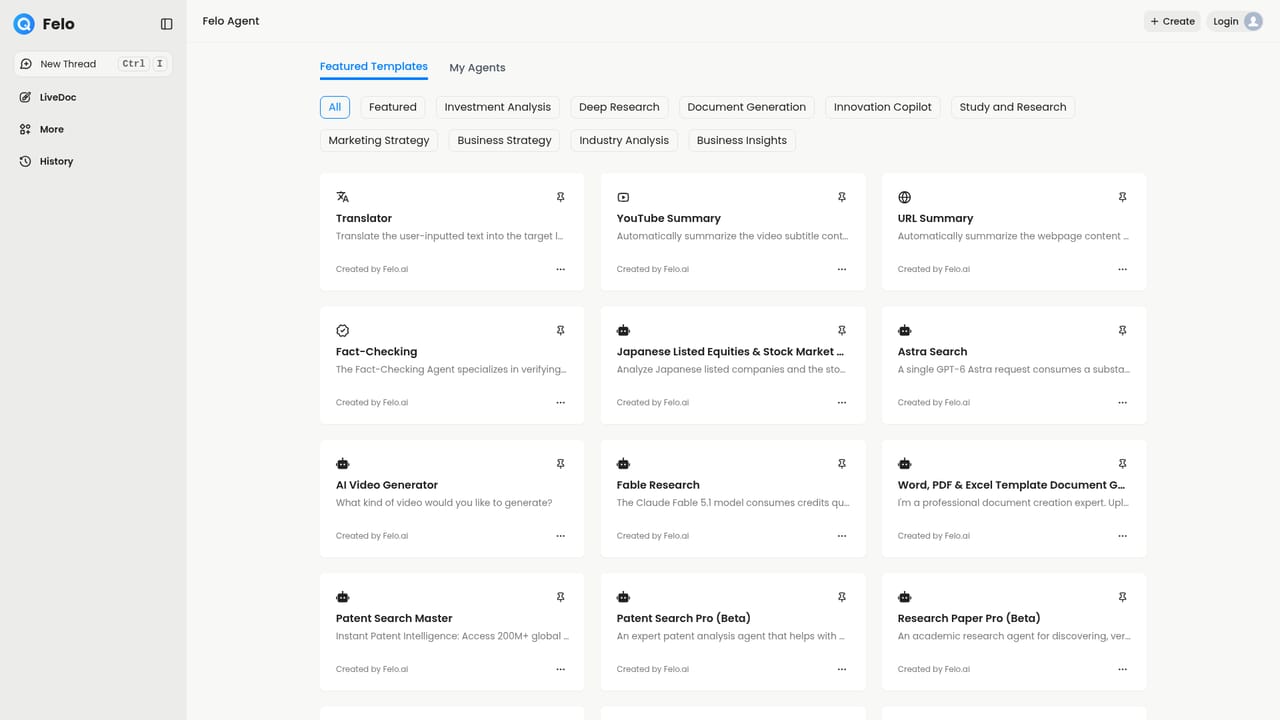This screenshot has height=720, width=1280.
Task: Switch to the My Agents tab
Action: point(477,68)
